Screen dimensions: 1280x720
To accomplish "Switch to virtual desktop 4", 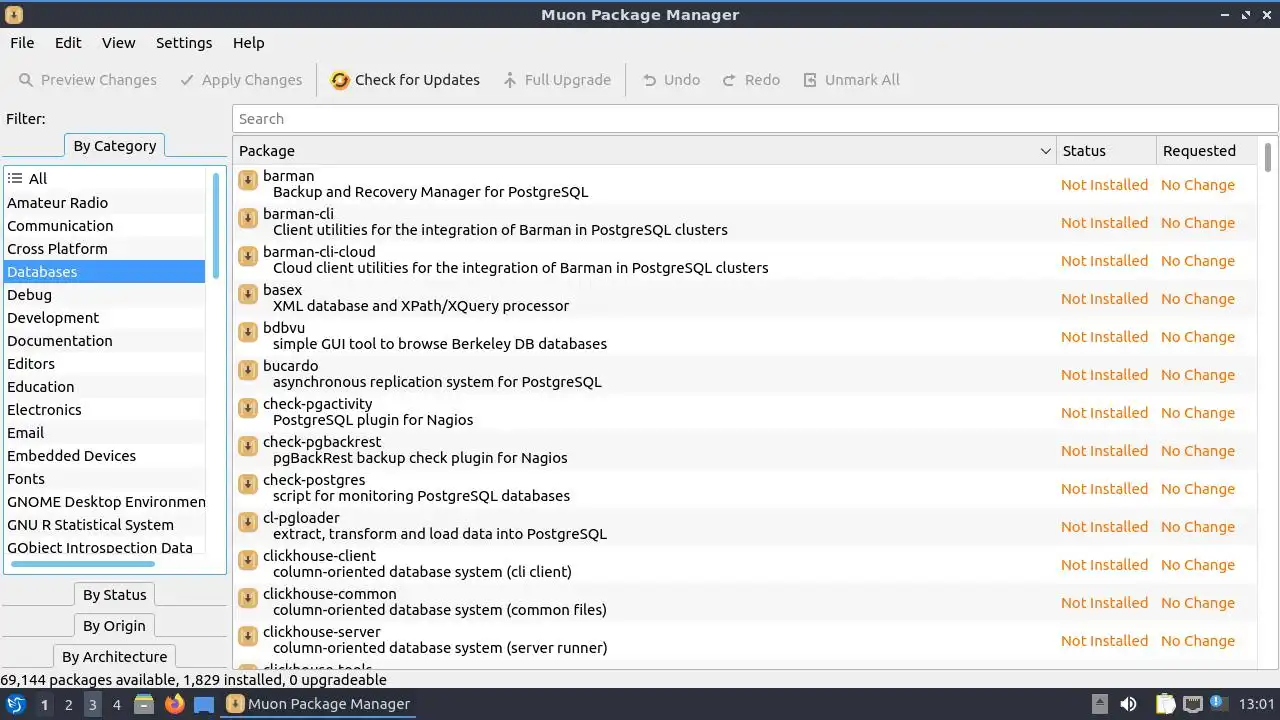I will (x=116, y=704).
